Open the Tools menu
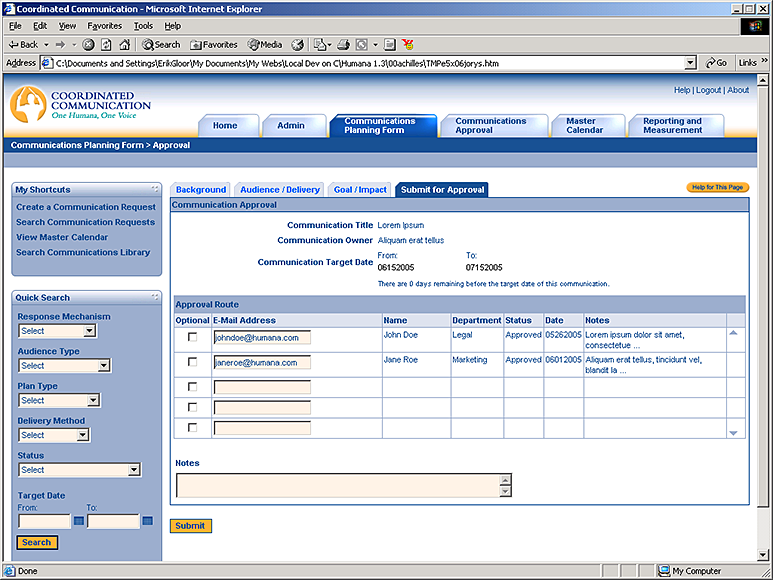 coord(143,26)
